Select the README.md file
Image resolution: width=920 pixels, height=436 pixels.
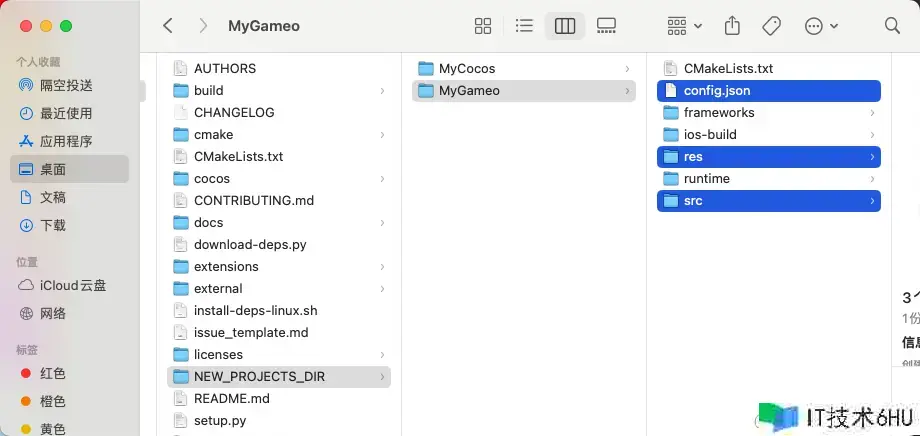point(279,398)
